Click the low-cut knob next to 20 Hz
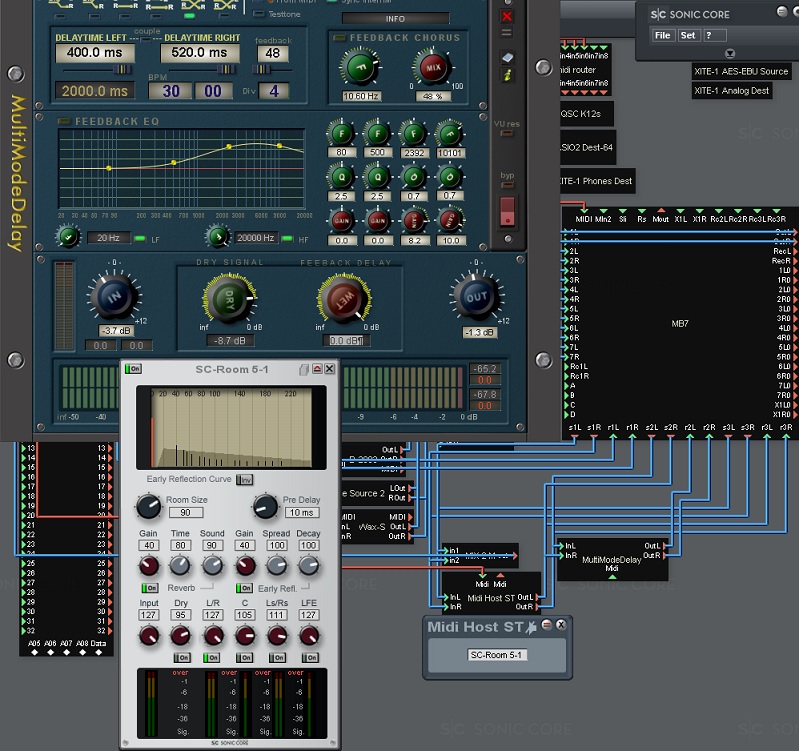Viewport: 799px width, 751px height. tap(68, 236)
